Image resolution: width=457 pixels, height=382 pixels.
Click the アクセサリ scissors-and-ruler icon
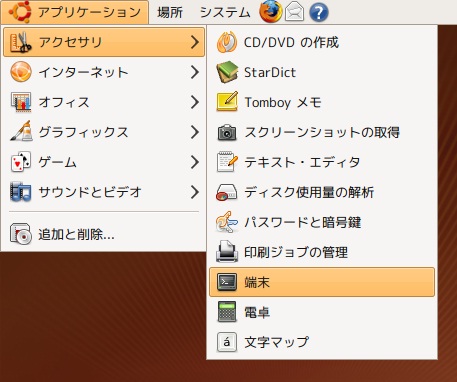[21, 42]
